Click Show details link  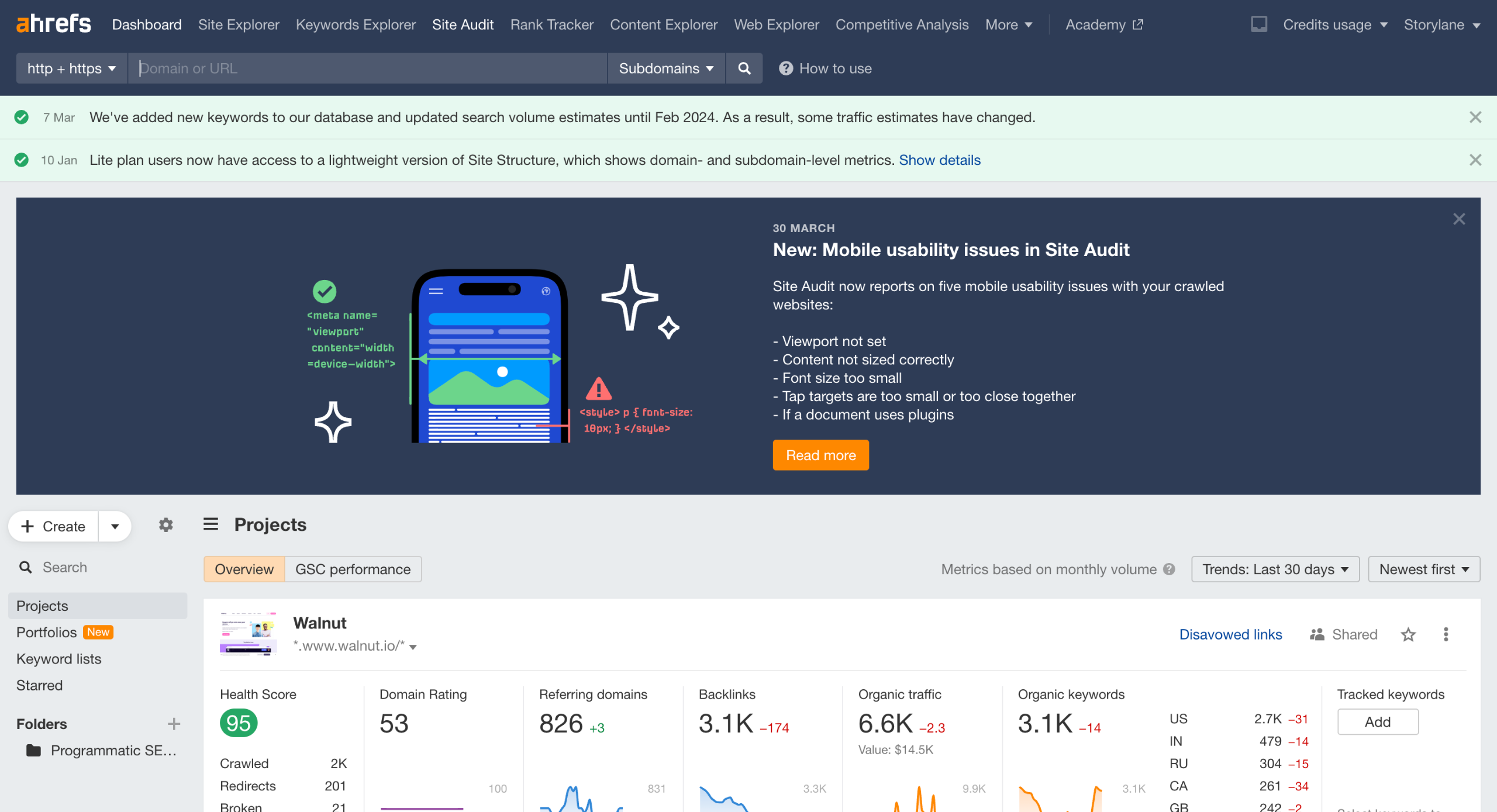(939, 160)
